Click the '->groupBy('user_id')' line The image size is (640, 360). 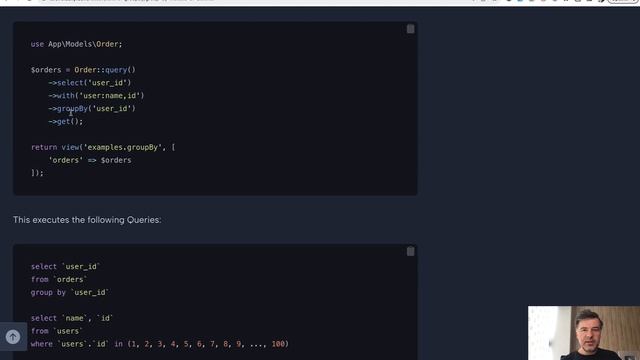click(x=92, y=109)
